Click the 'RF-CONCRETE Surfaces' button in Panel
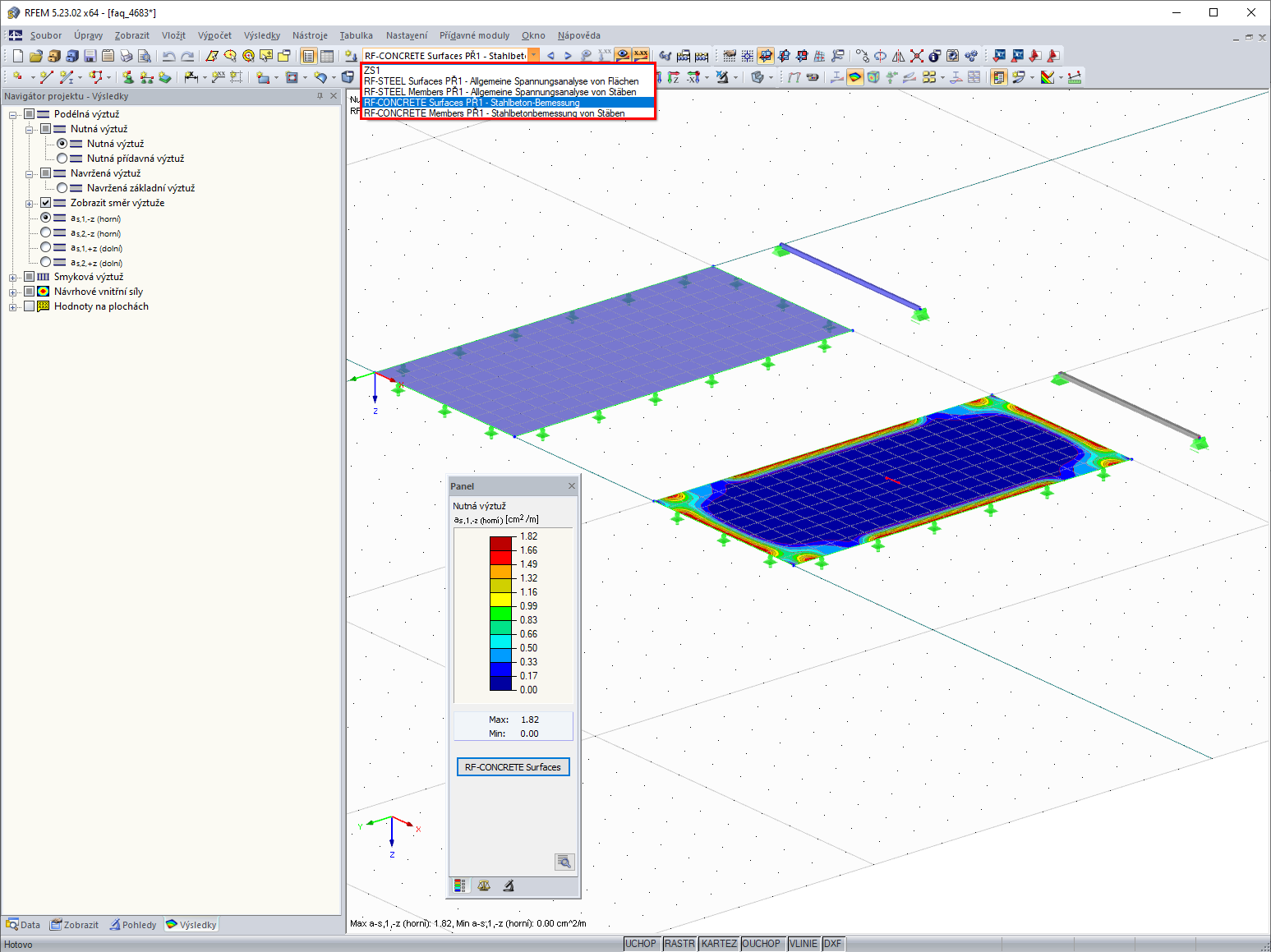Image resolution: width=1271 pixels, height=952 pixels. 513,767
